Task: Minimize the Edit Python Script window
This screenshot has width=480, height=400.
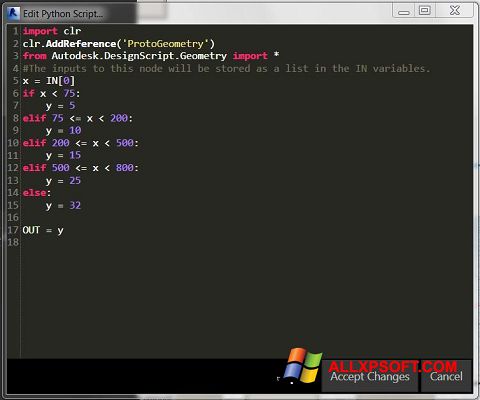Action: point(404,11)
